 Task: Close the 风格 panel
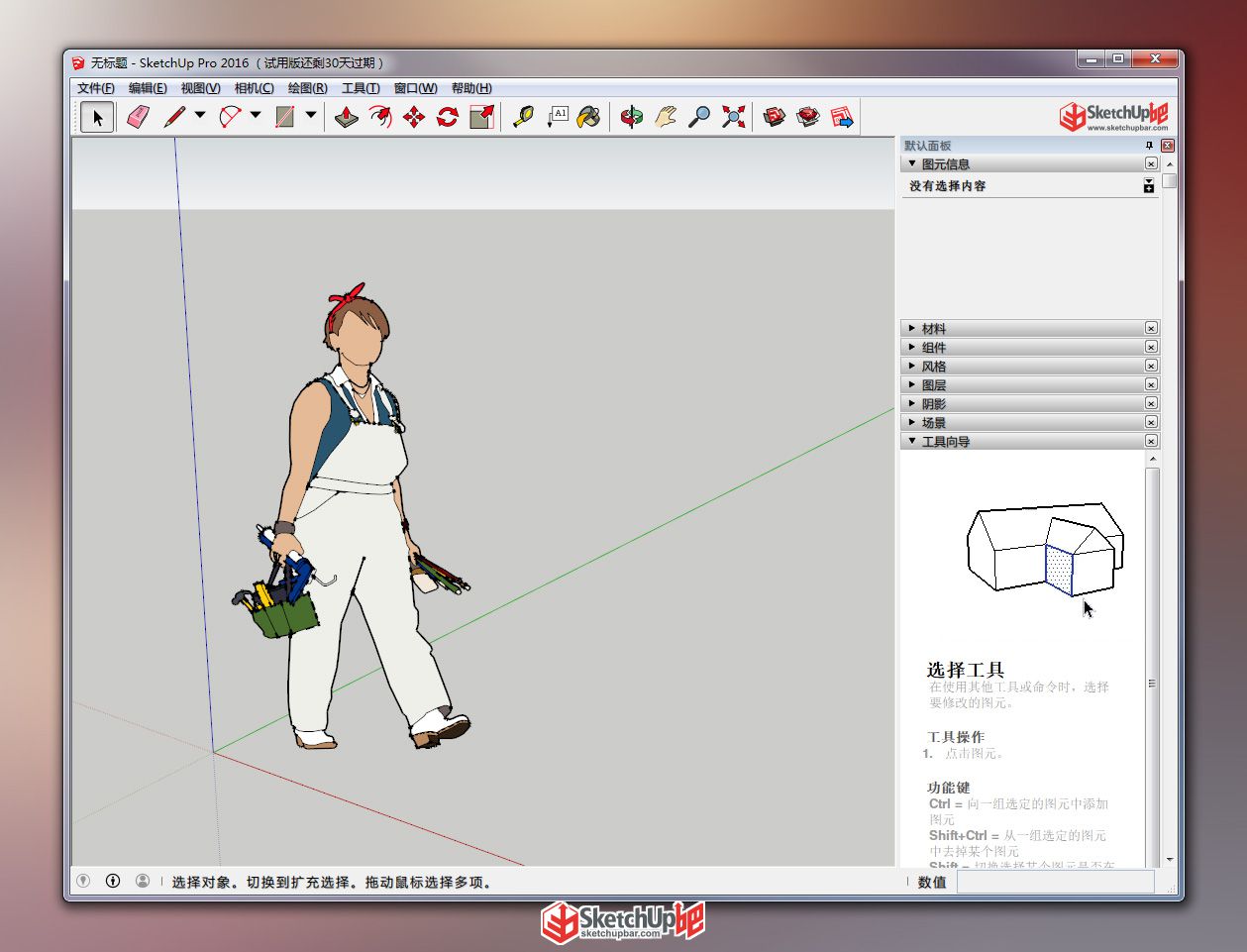pos(1151,366)
